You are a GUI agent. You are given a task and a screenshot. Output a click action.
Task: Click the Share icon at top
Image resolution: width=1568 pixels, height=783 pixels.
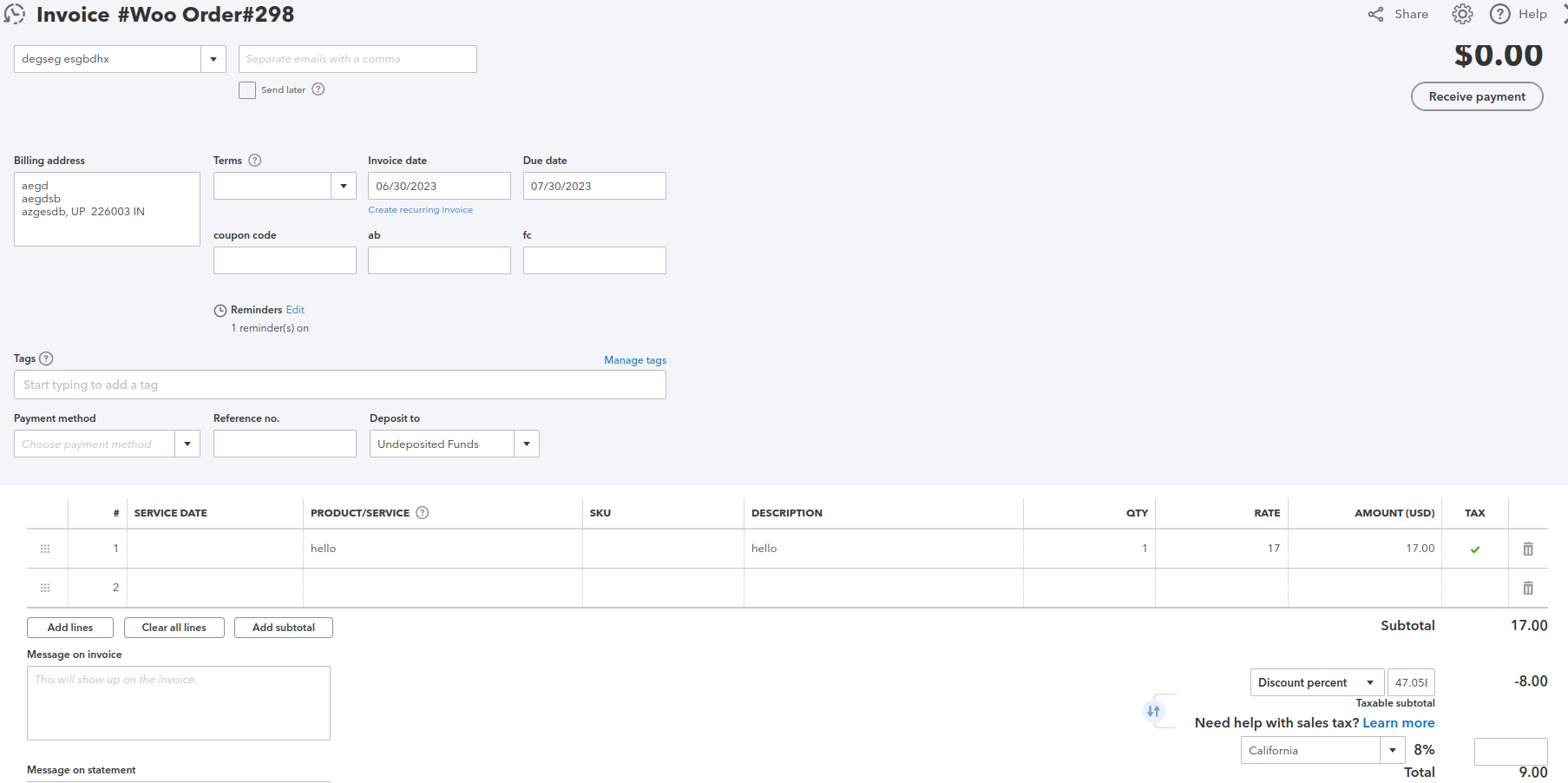(x=1376, y=14)
